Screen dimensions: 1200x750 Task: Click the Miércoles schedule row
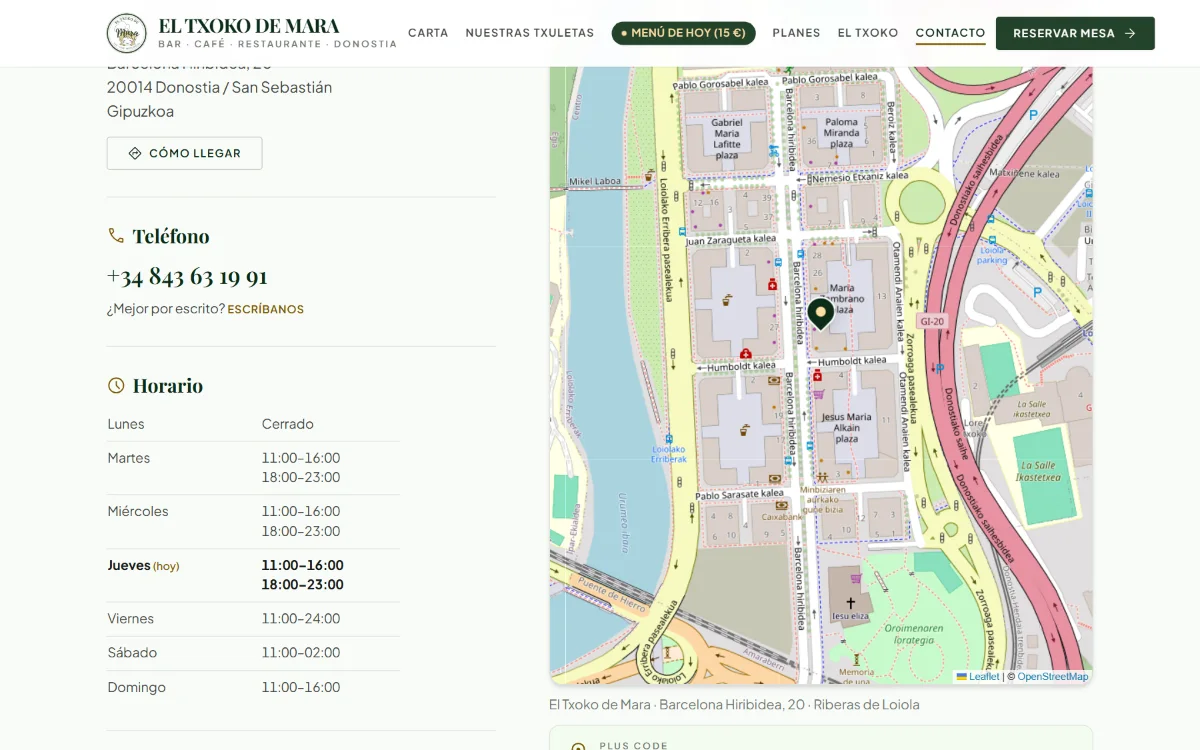click(x=253, y=521)
